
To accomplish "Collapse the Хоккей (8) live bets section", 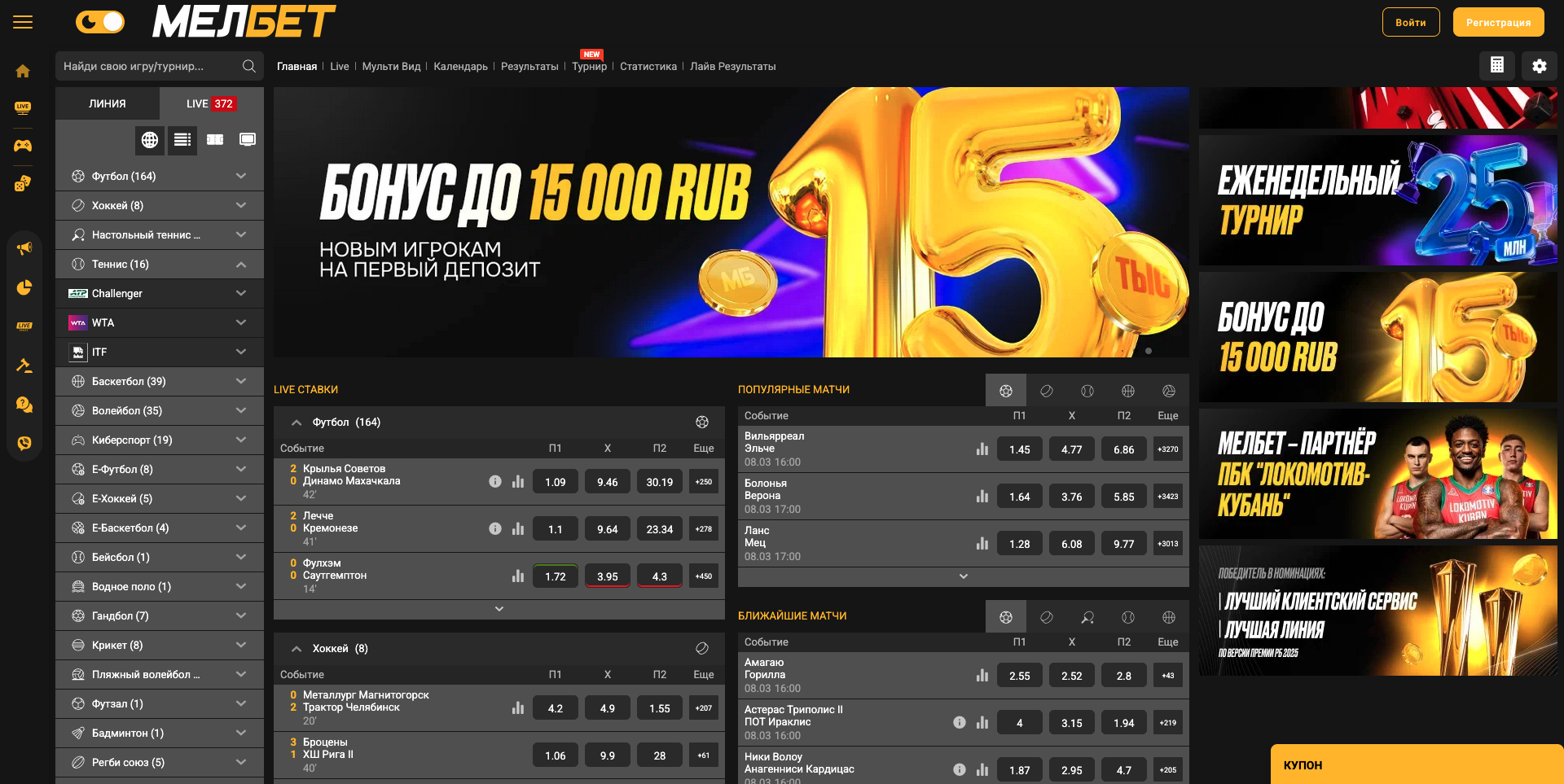I will 297,649.
